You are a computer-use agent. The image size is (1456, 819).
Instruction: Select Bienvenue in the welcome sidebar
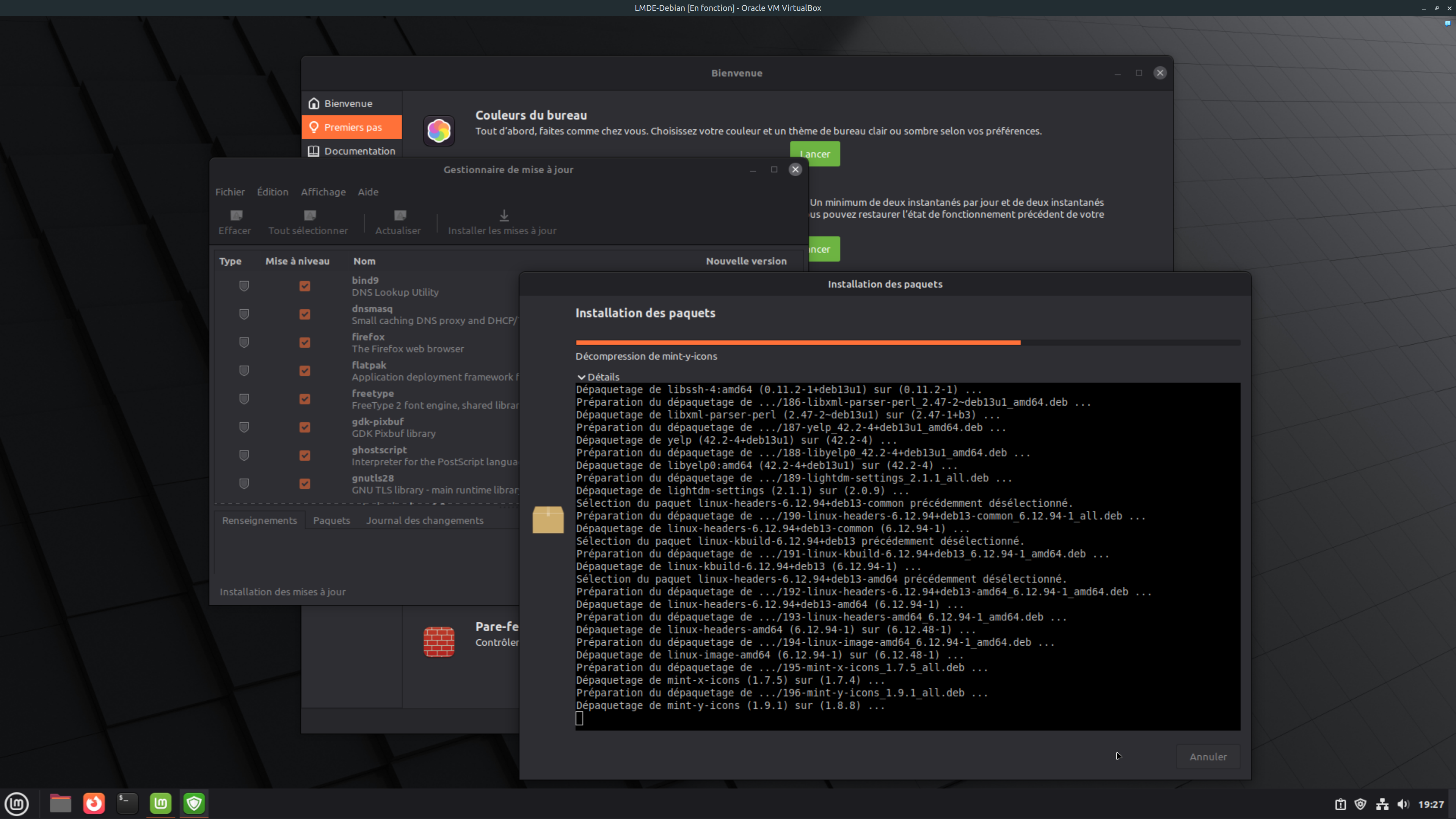(x=351, y=104)
